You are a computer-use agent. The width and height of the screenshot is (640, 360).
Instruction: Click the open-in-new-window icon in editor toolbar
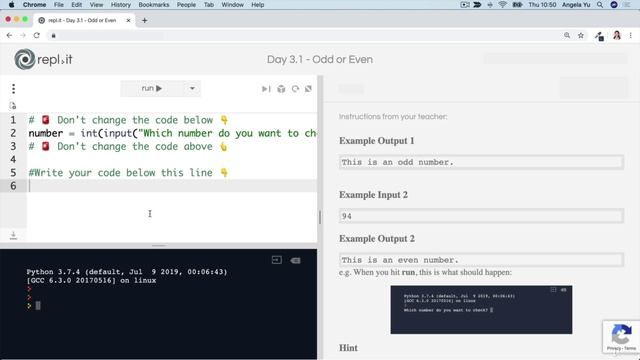click(x=309, y=89)
